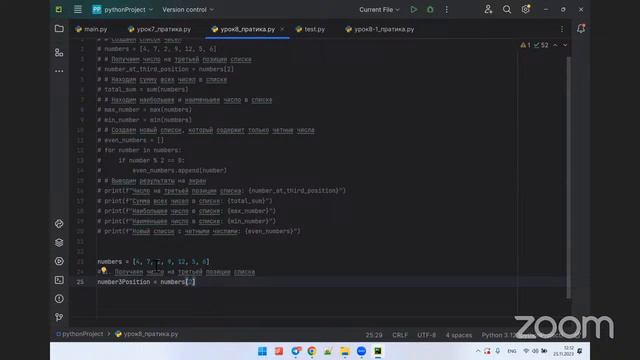Viewport: 640px width, 360px height.
Task: Click the 52 typos inspection indicator
Action: pos(541,45)
